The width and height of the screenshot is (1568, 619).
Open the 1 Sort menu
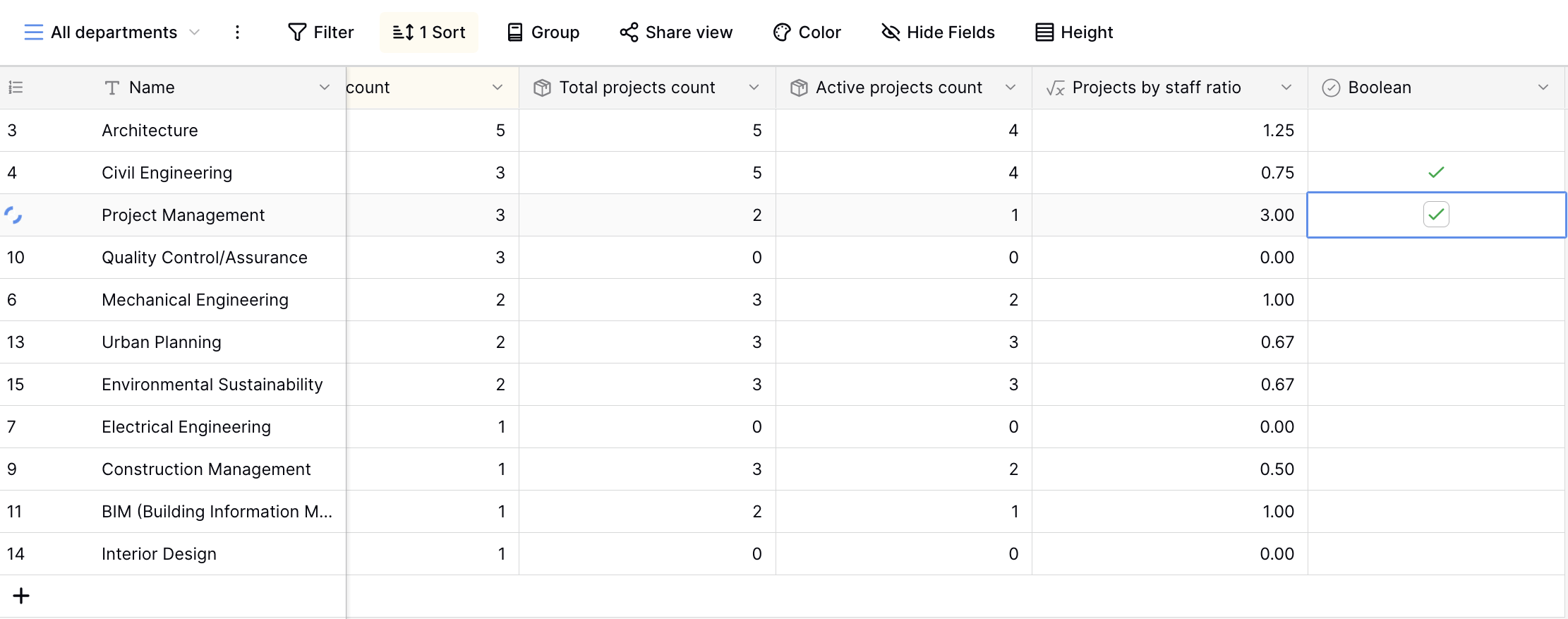[x=429, y=32]
